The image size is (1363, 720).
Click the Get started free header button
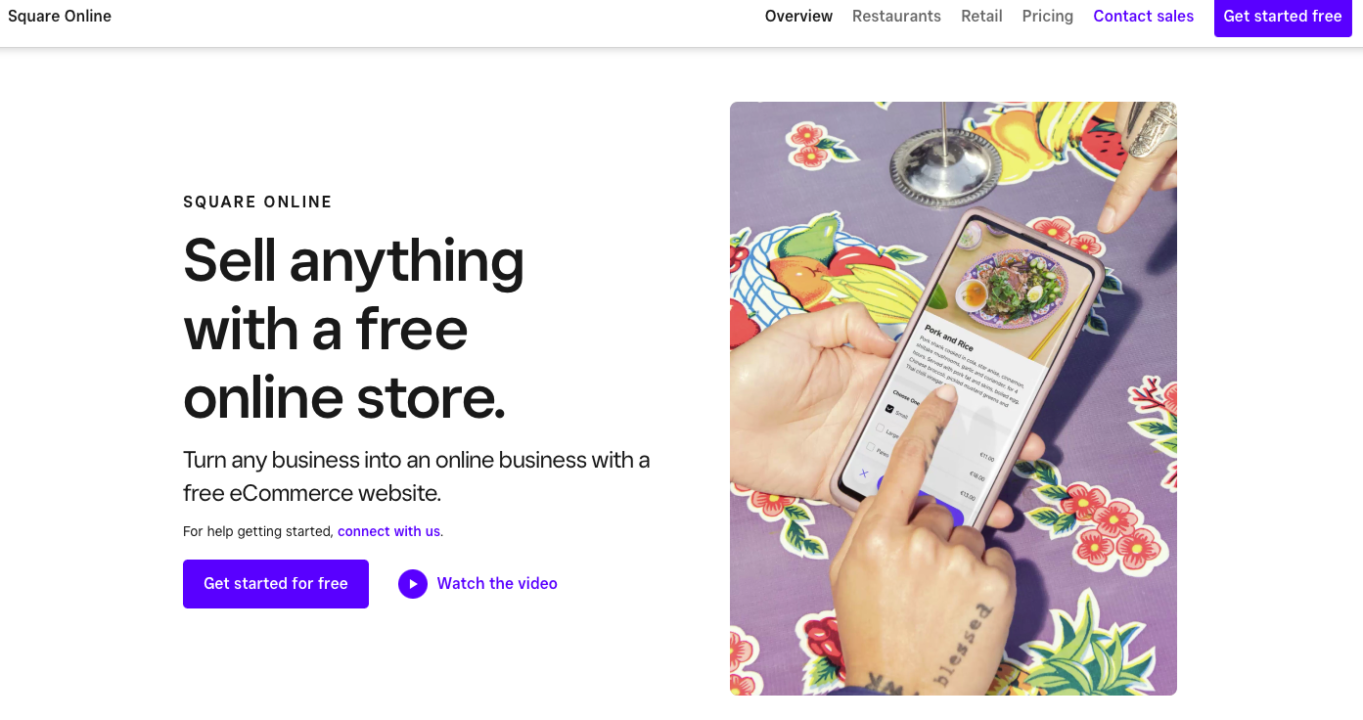[x=1282, y=16]
